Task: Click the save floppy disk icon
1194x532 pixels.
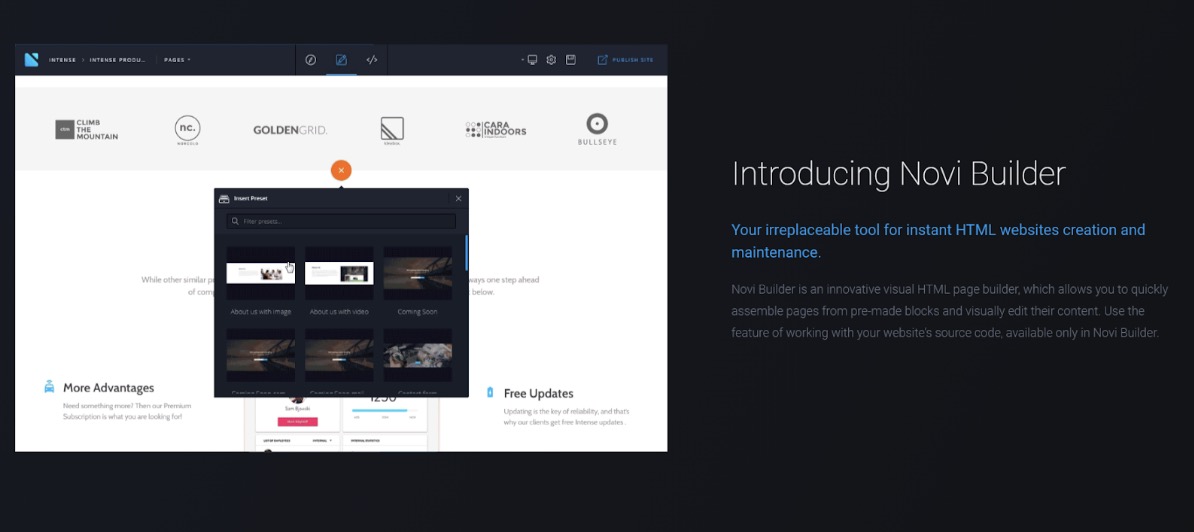Action: [571, 59]
